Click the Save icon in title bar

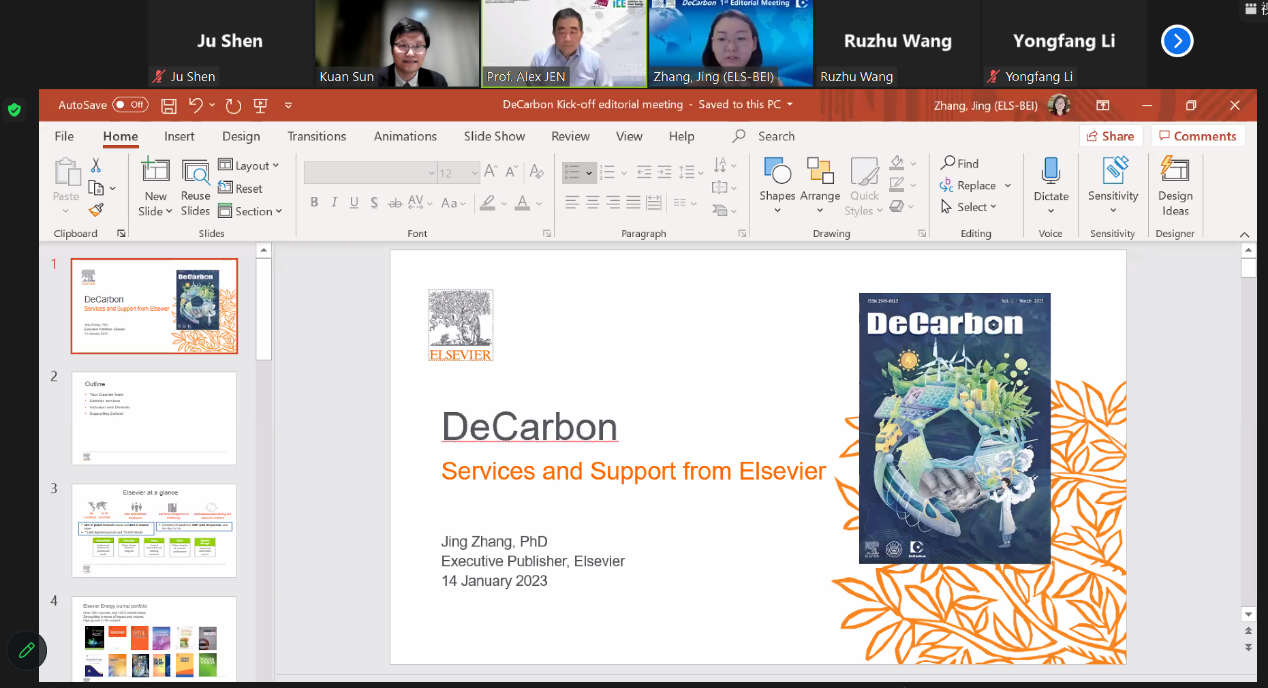click(169, 105)
